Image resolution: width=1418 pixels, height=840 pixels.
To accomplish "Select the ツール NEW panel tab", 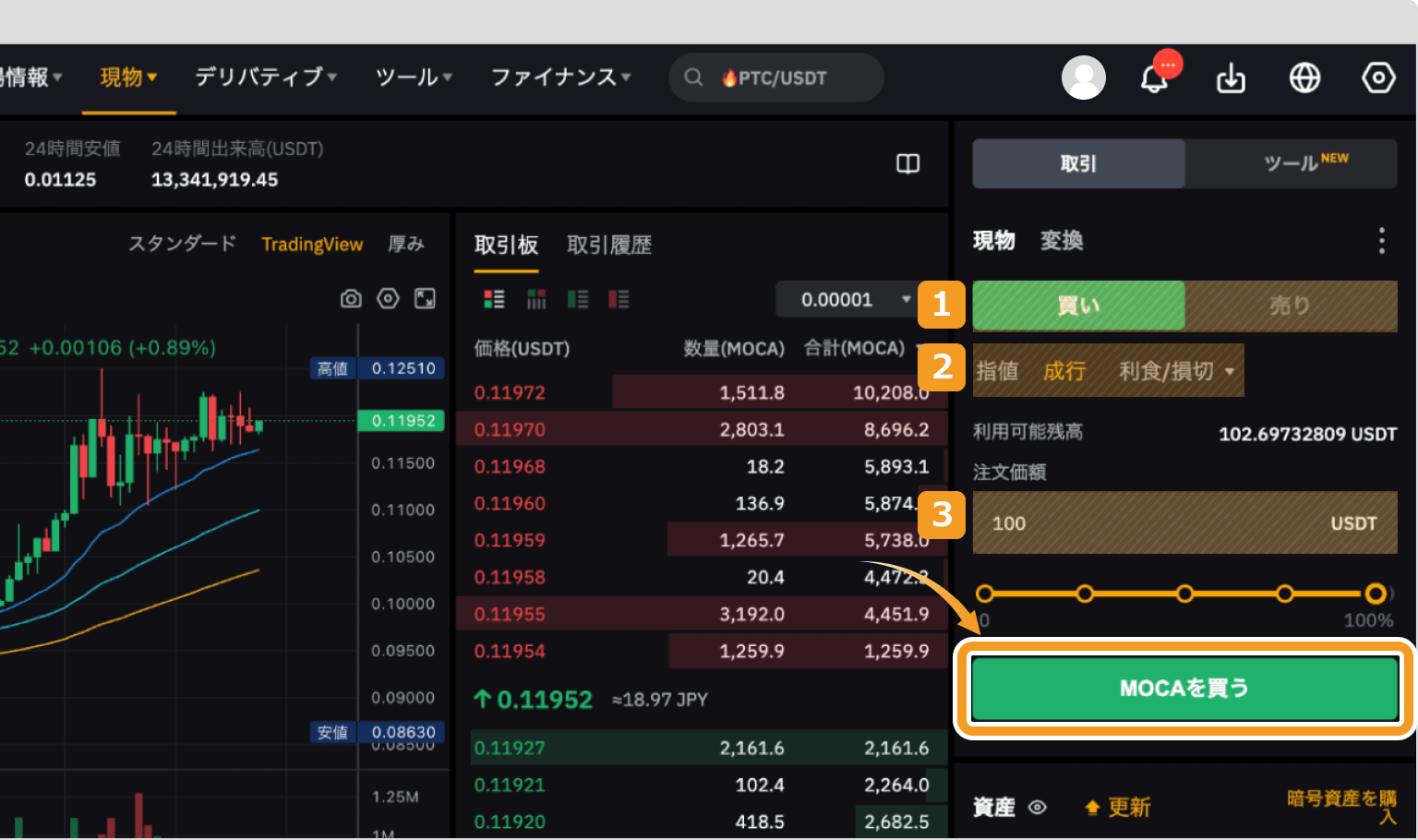I will tap(1291, 163).
